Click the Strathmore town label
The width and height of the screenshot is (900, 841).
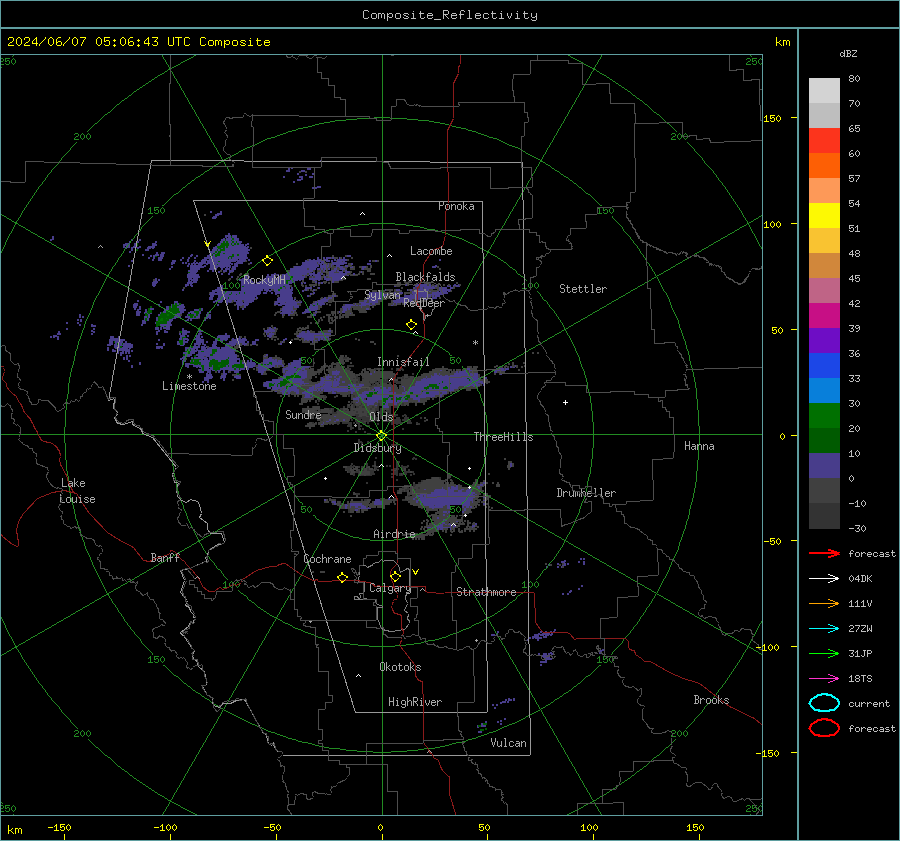[x=486, y=592]
